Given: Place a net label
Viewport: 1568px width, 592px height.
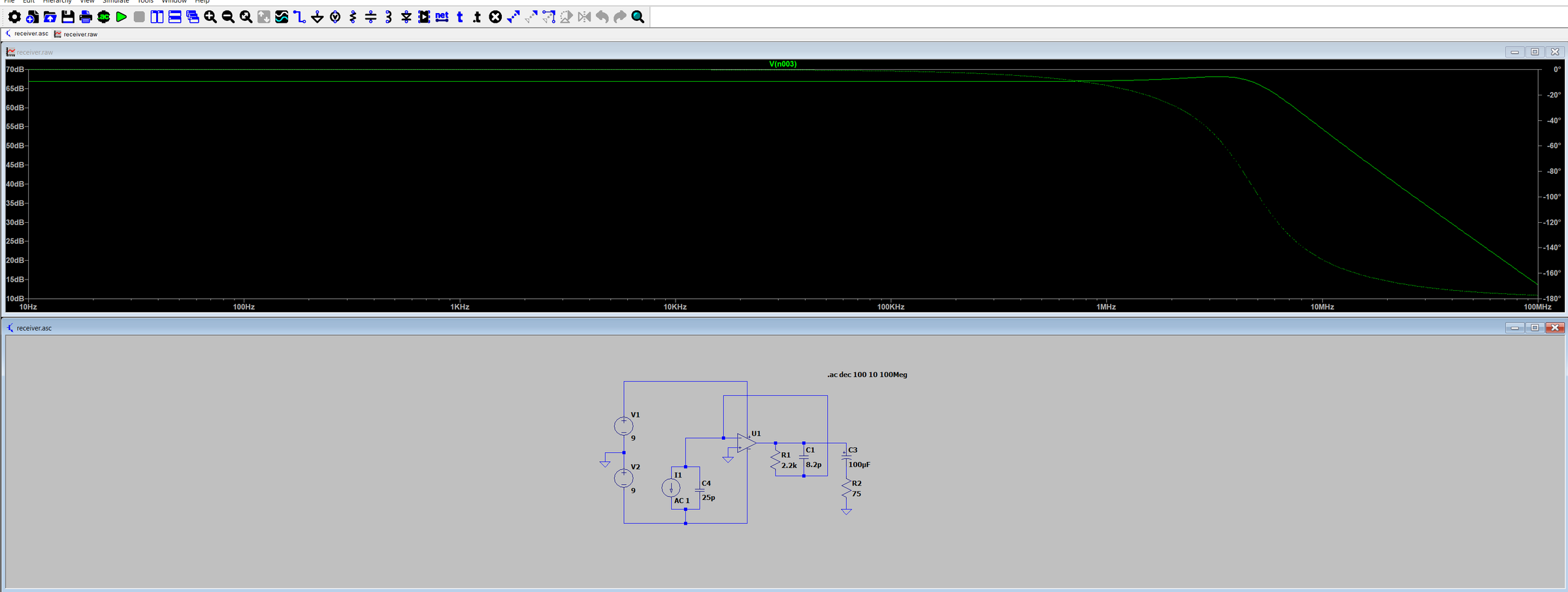Looking at the screenshot, I should [442, 17].
